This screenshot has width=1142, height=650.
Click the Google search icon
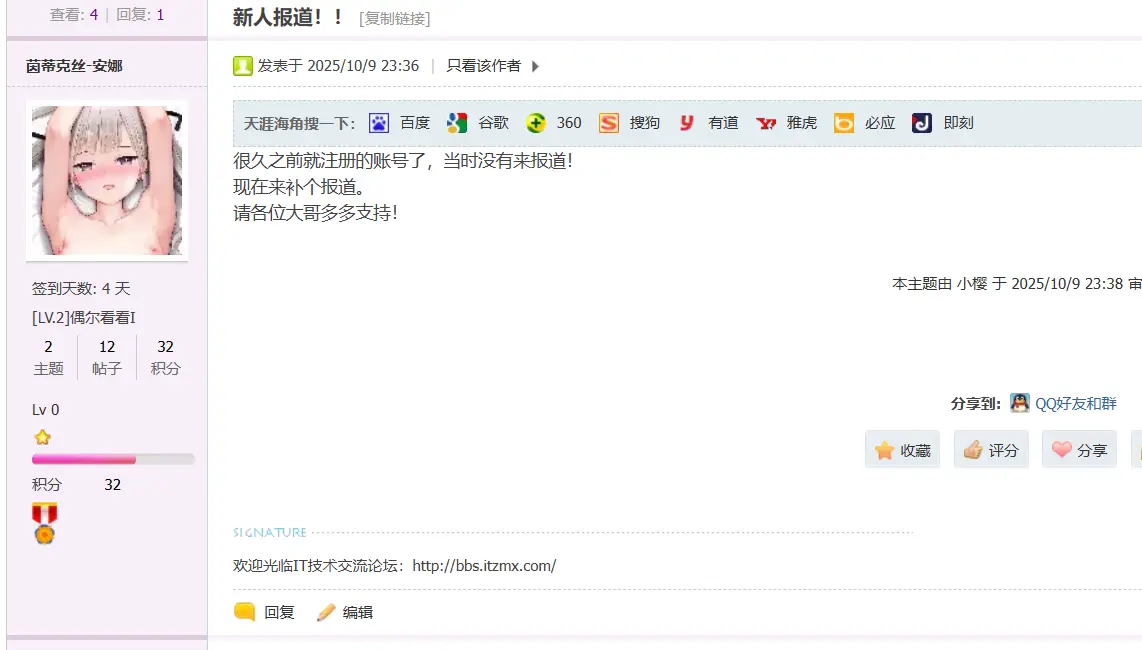coord(457,123)
